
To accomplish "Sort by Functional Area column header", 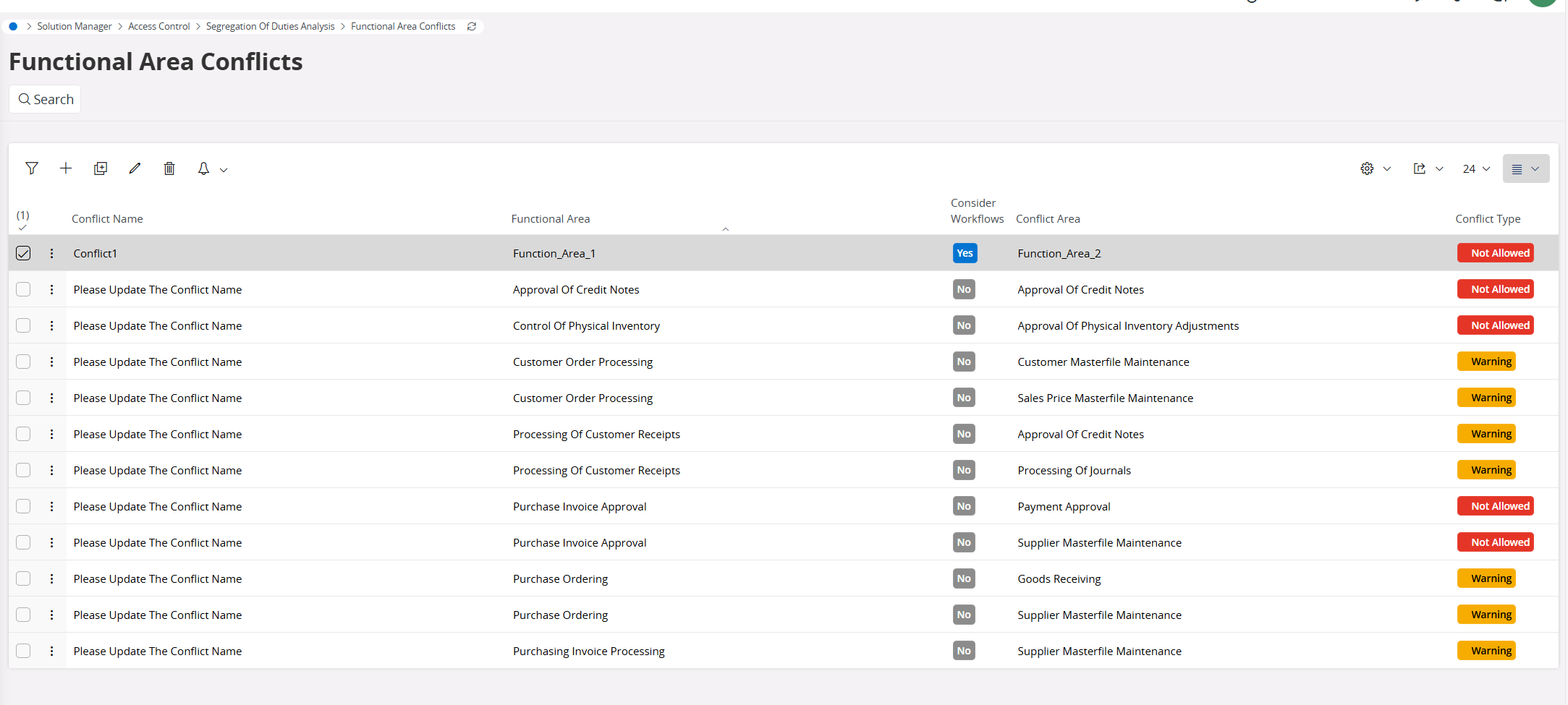I will (x=551, y=219).
